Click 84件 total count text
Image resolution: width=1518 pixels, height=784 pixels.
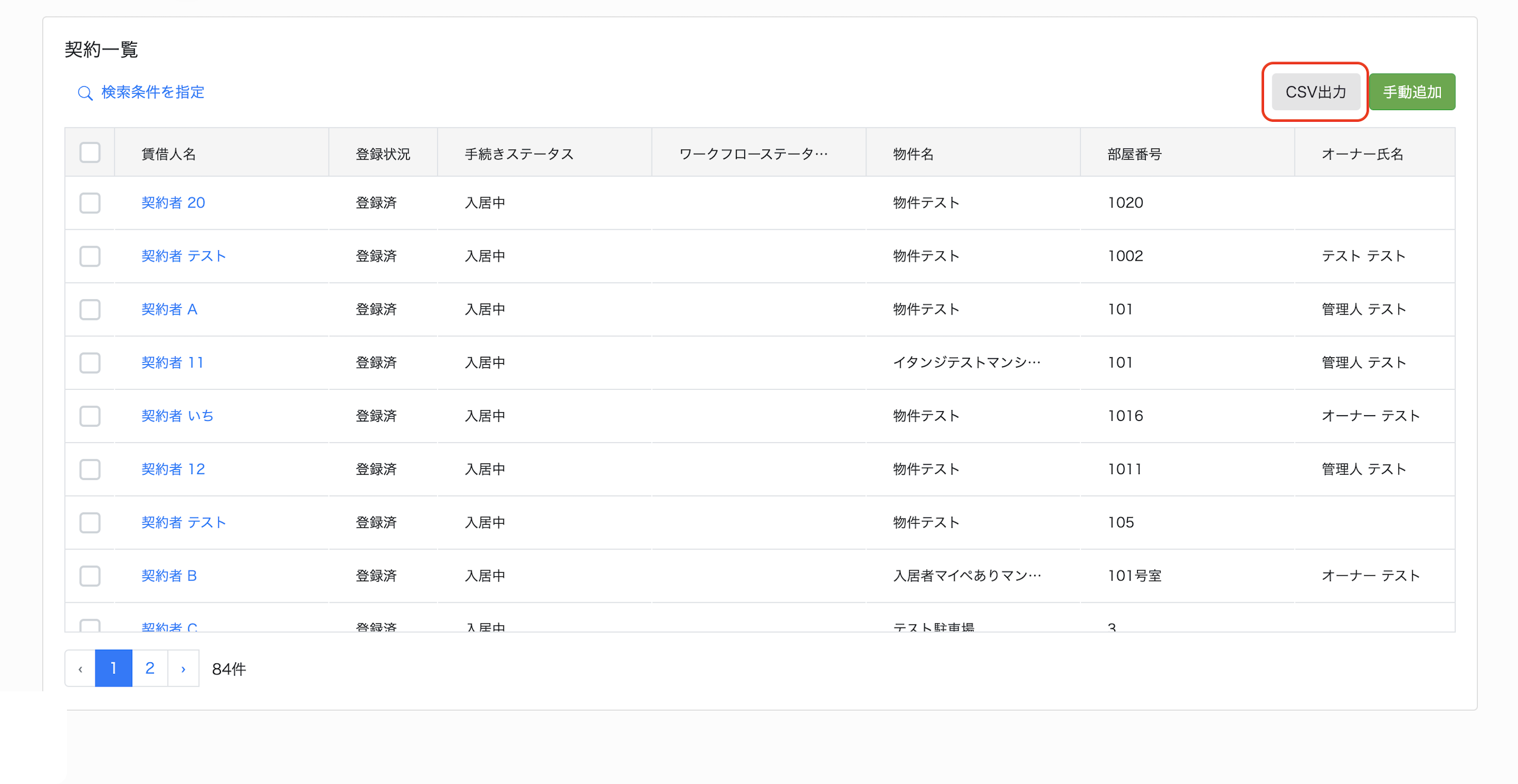point(229,669)
